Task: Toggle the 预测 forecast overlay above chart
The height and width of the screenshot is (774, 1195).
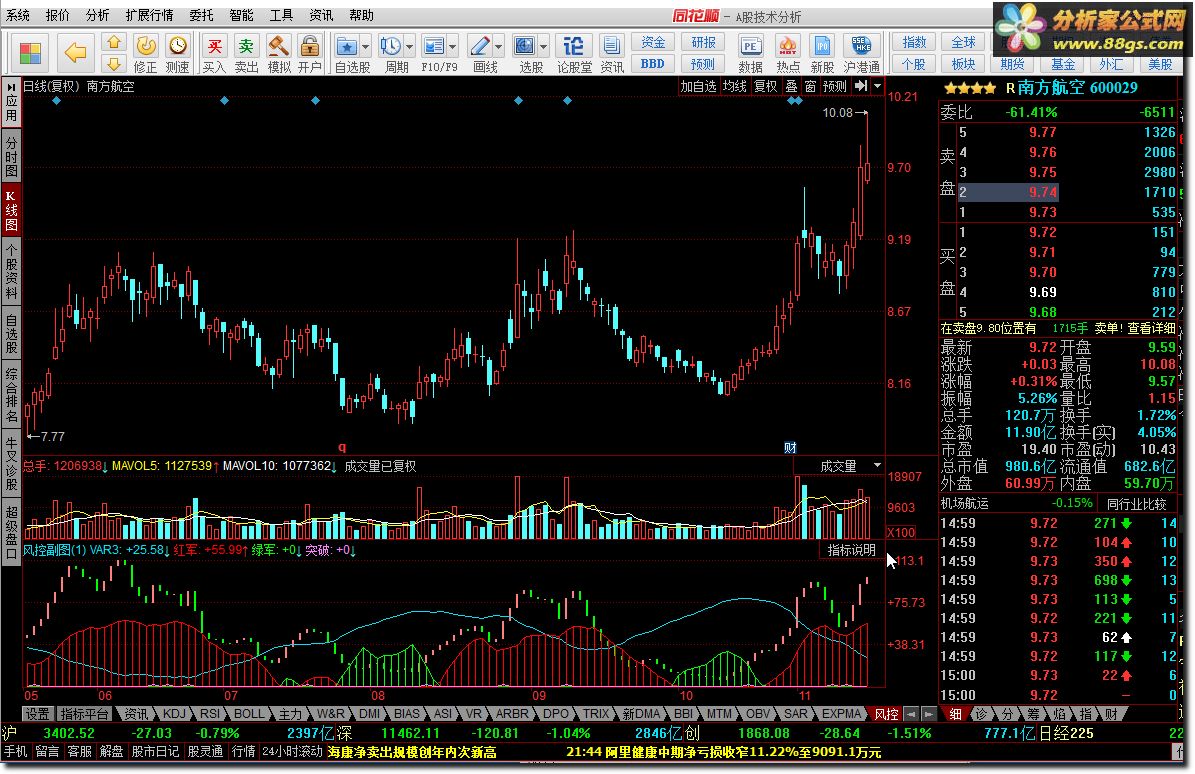Action: pyautogui.click(x=835, y=86)
